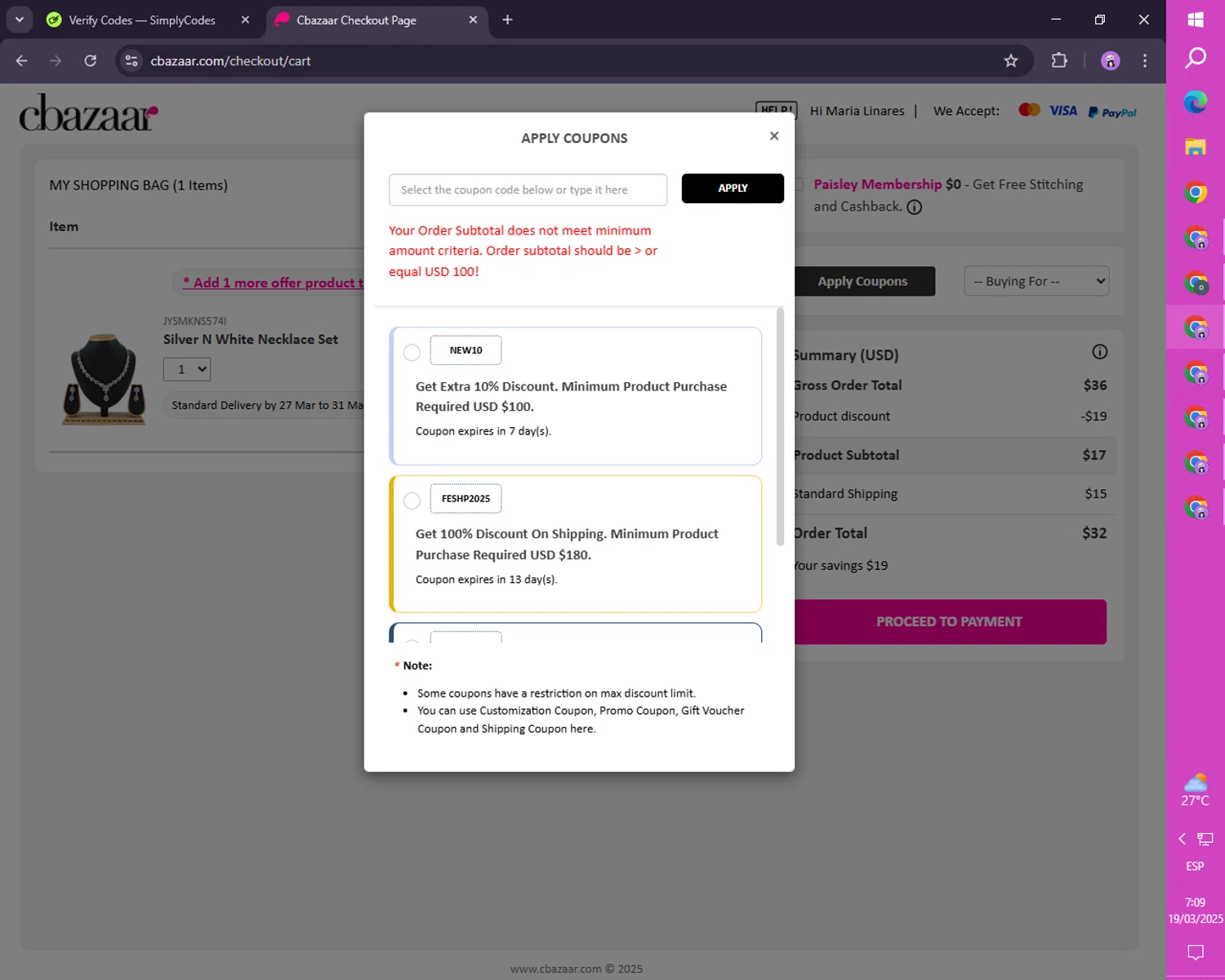This screenshot has width=1225, height=980.
Task: Click the coupon list scrollbar
Action: click(779, 426)
